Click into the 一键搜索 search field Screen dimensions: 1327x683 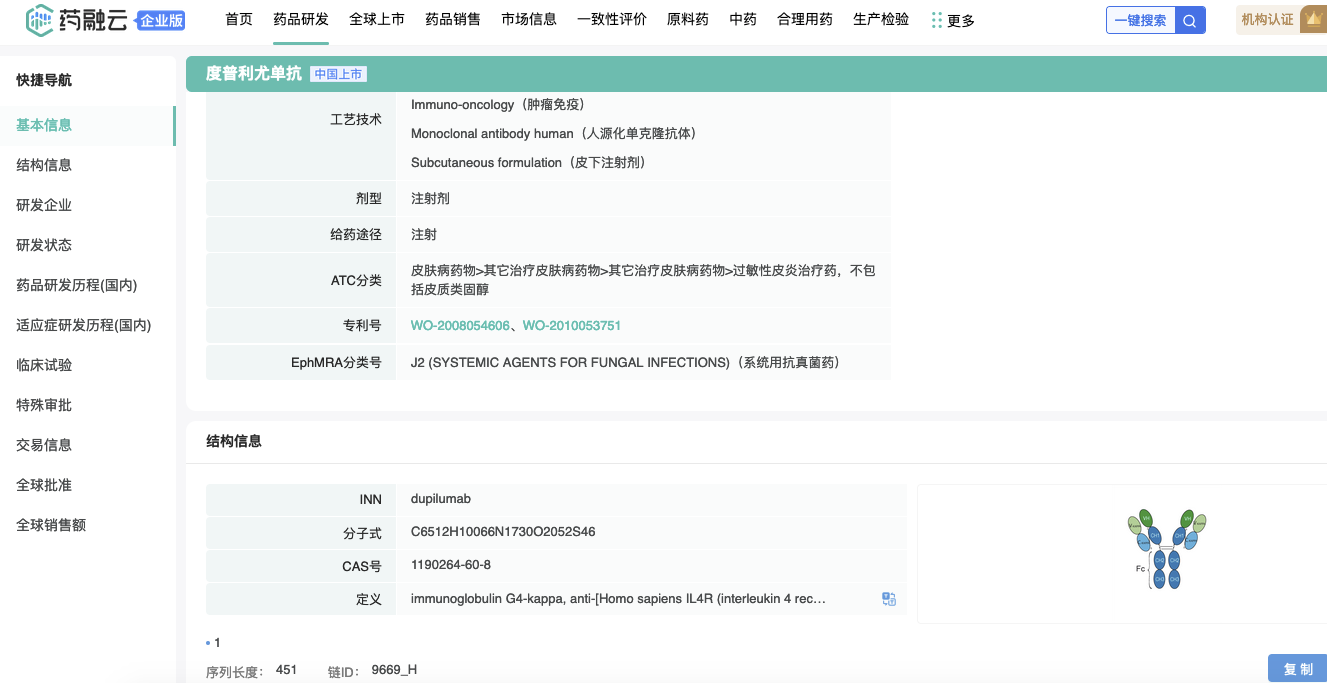tap(1140, 20)
